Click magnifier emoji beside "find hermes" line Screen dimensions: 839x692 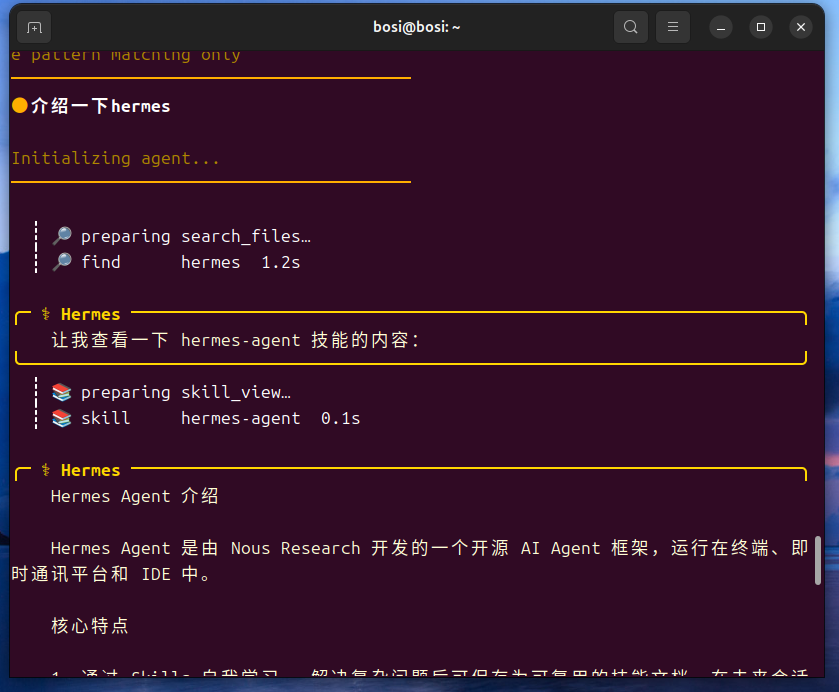[x=62, y=262]
